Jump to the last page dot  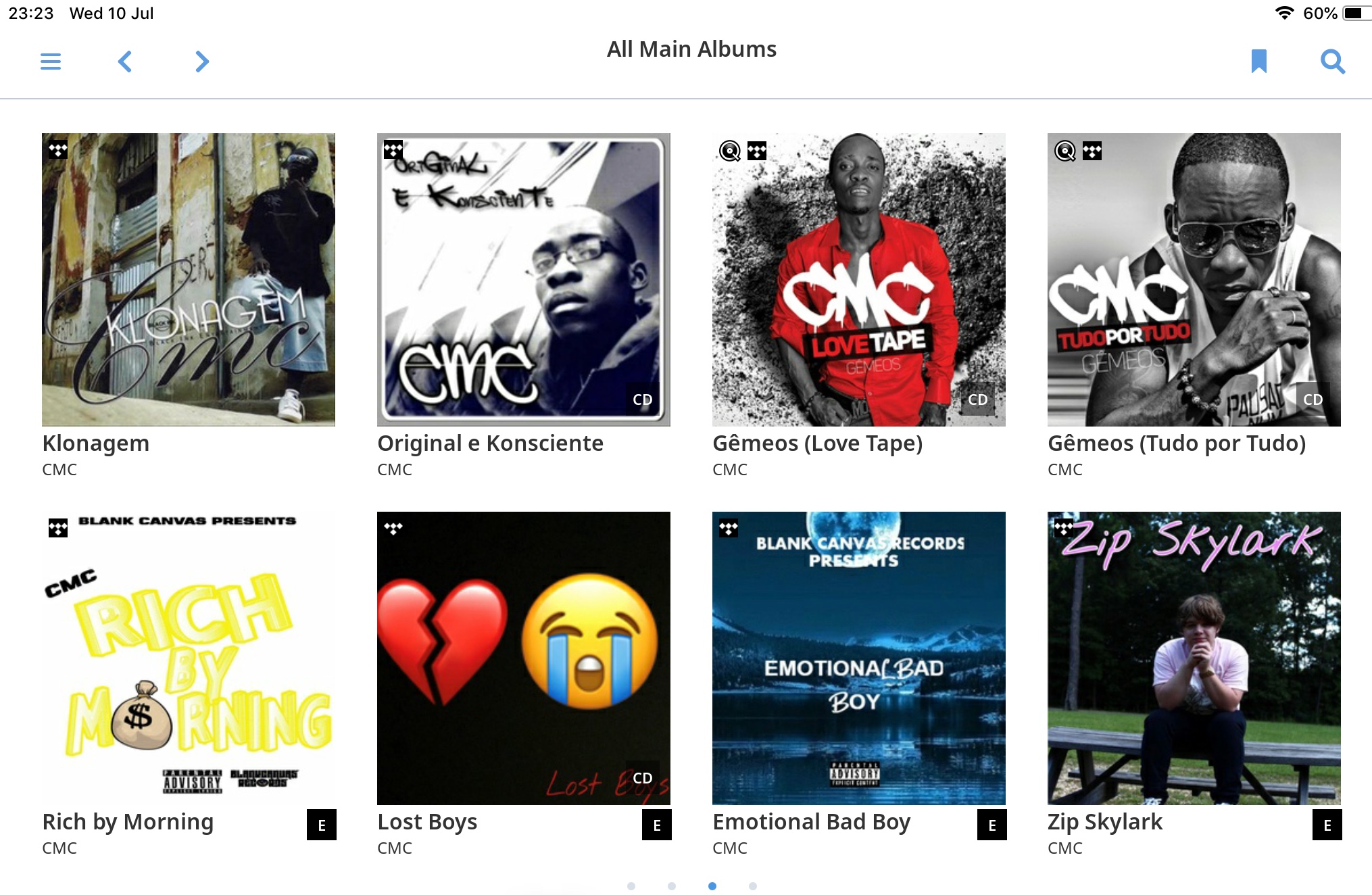coord(753,886)
